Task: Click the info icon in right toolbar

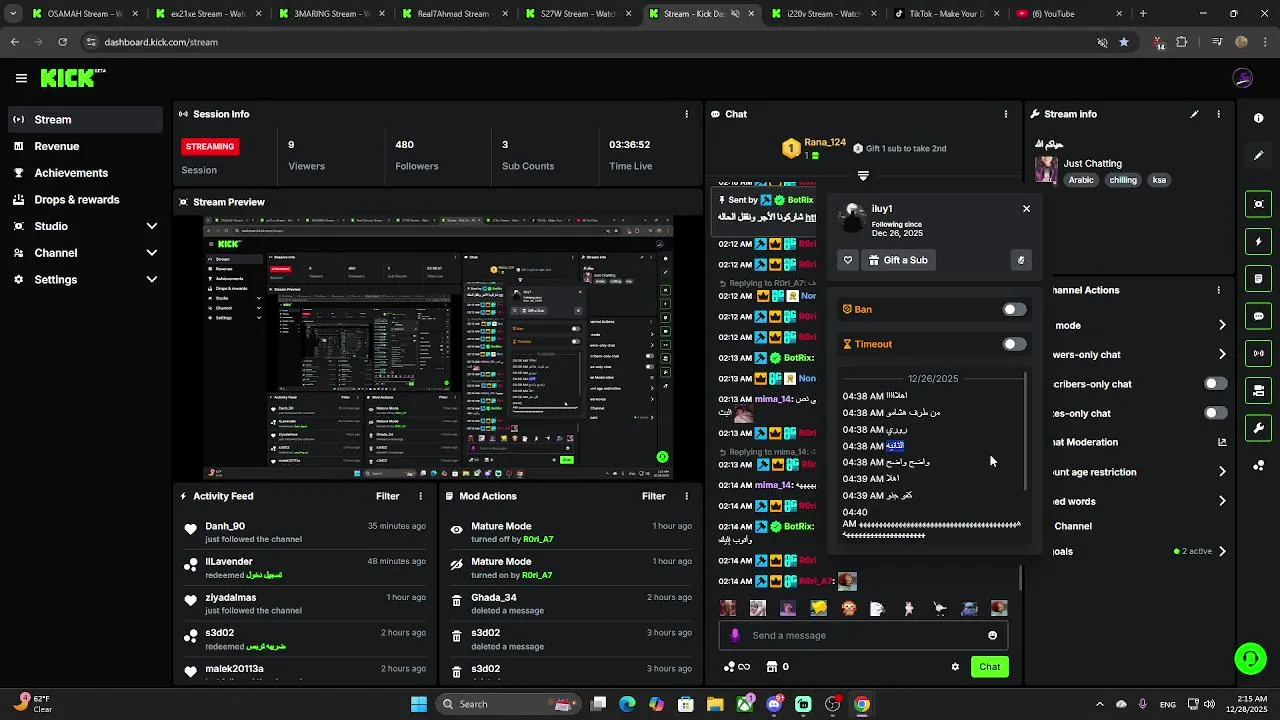Action: tap(1258, 118)
